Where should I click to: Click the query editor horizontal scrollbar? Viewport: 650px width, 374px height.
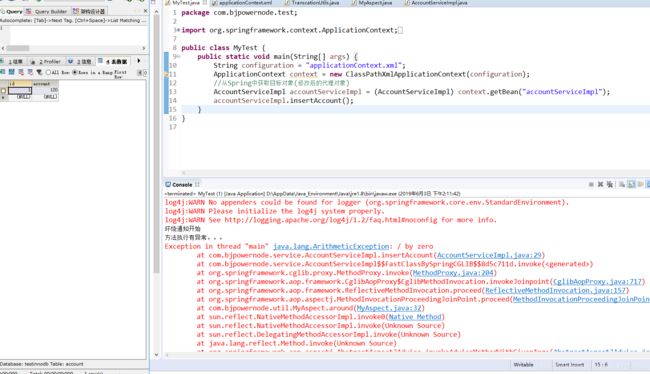coord(18,48)
